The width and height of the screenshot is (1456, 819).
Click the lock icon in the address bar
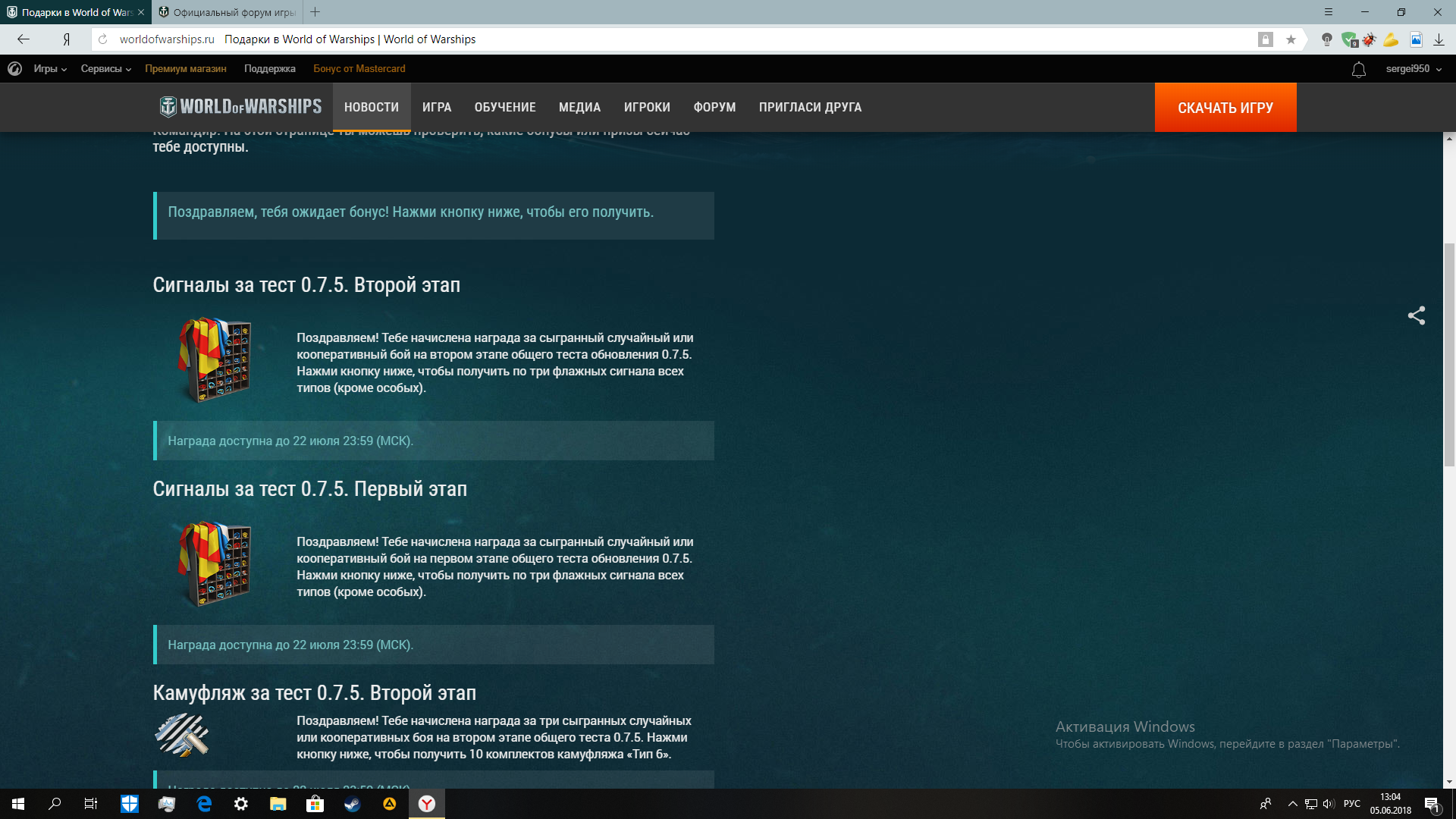[1266, 39]
